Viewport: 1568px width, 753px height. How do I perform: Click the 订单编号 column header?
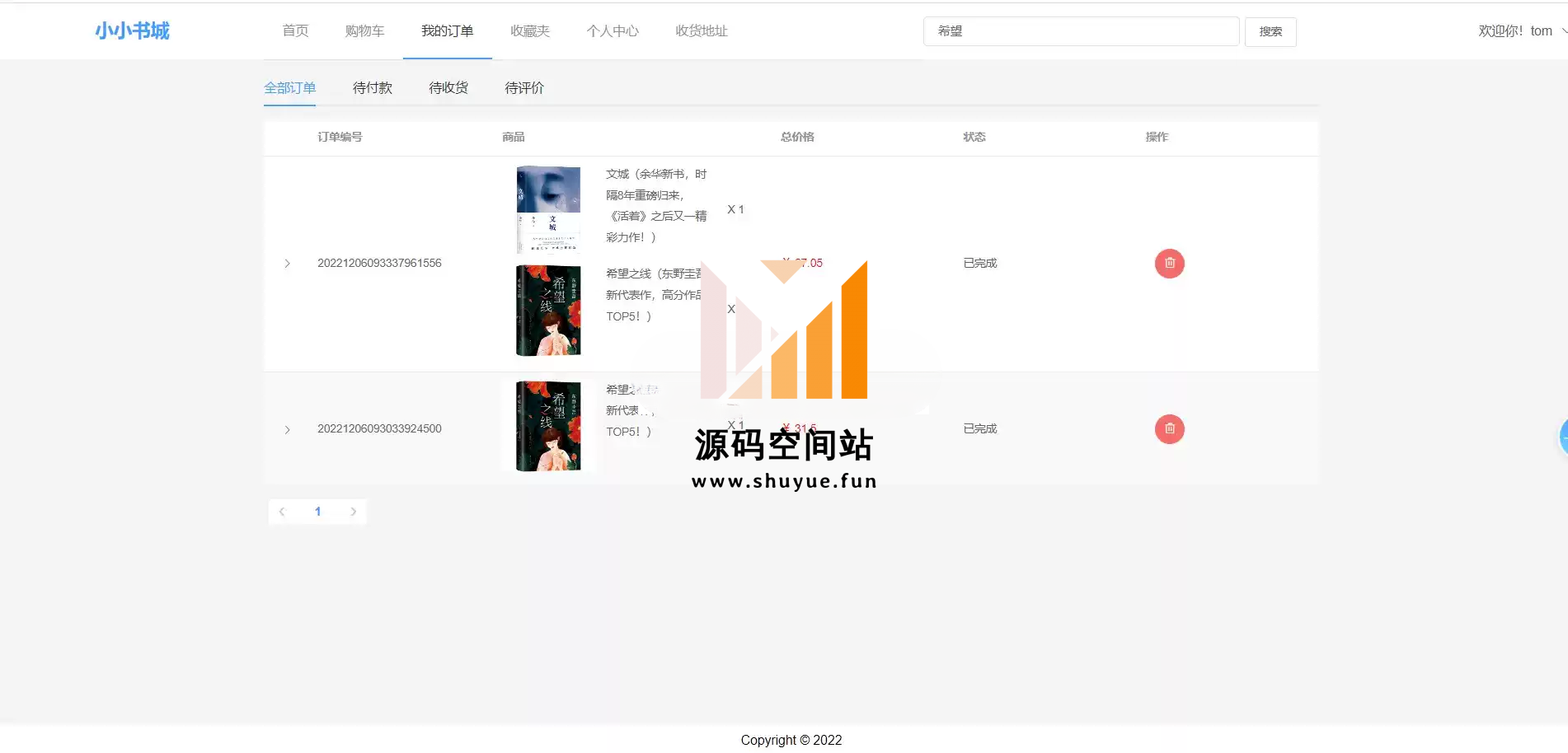(340, 138)
